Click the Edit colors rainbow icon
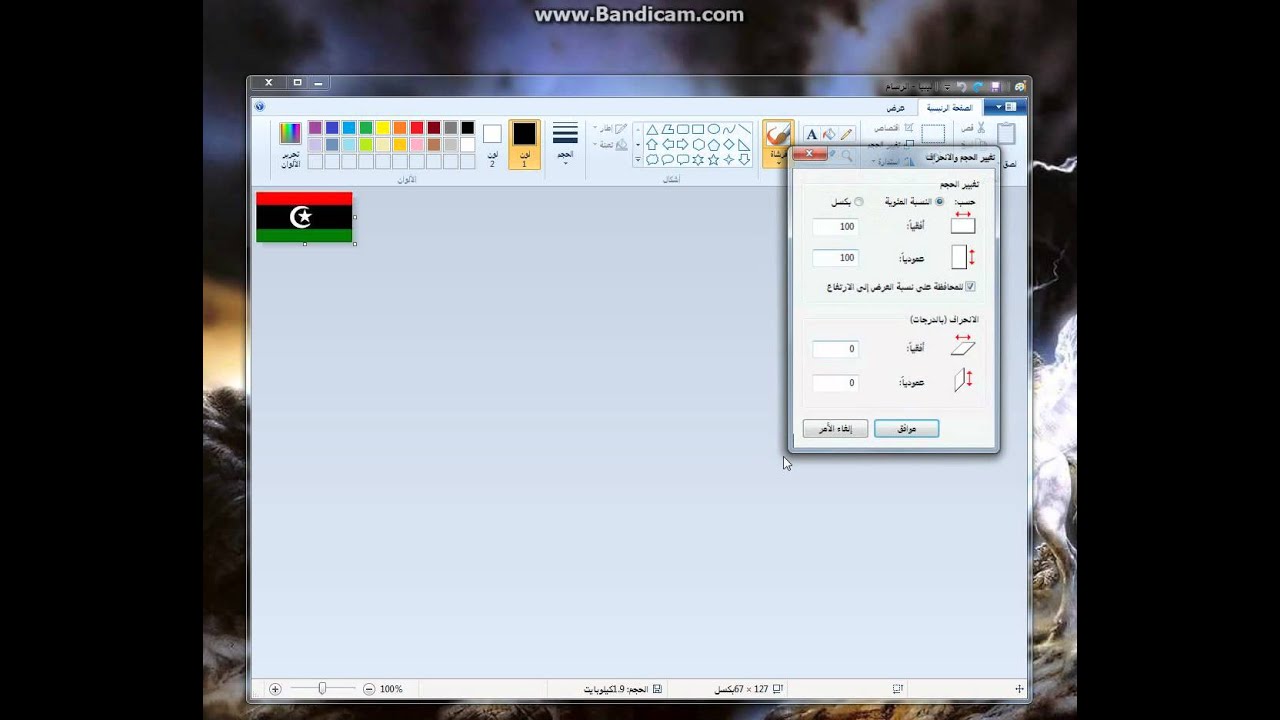 point(290,134)
